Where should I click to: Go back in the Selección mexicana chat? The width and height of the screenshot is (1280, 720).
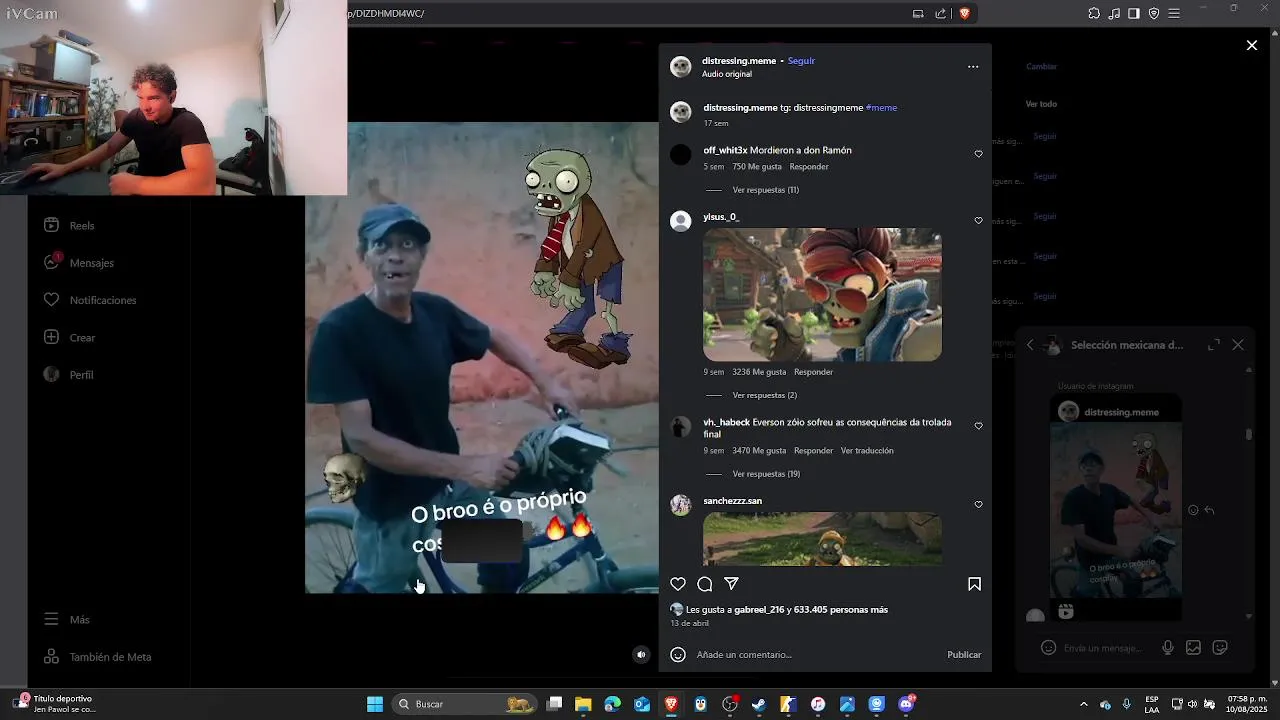point(1030,345)
